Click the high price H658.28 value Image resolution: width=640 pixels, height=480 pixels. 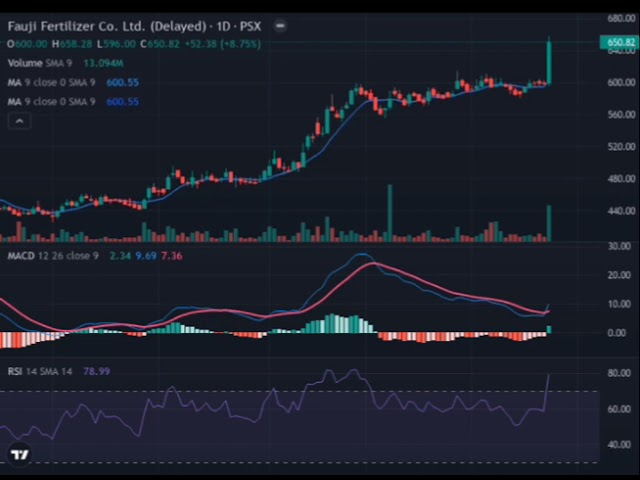point(72,44)
